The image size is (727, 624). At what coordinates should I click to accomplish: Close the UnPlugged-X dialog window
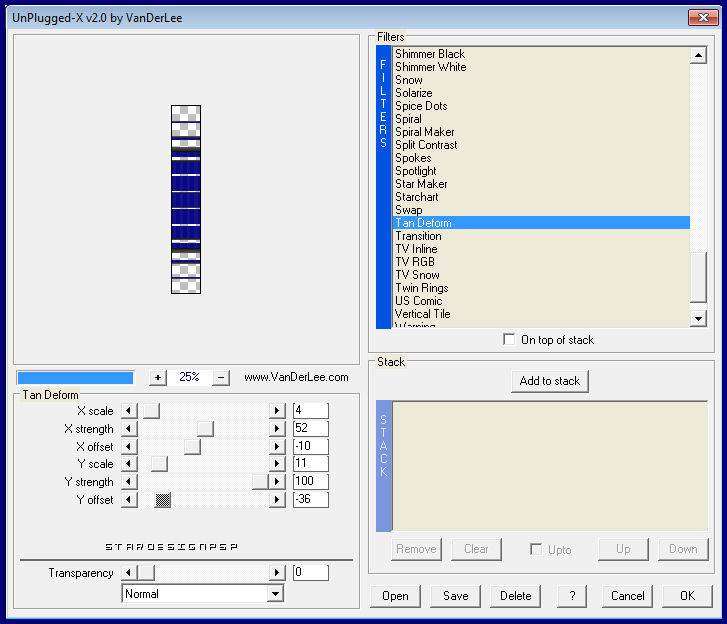pyautogui.click(x=703, y=18)
